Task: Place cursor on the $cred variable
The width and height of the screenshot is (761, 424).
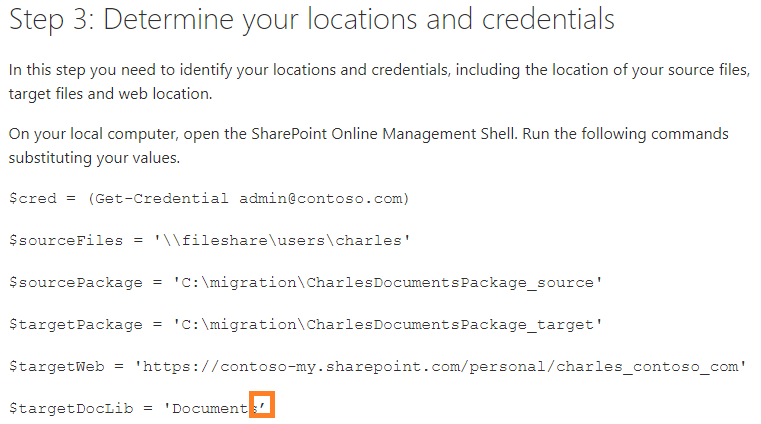Action: [30, 198]
